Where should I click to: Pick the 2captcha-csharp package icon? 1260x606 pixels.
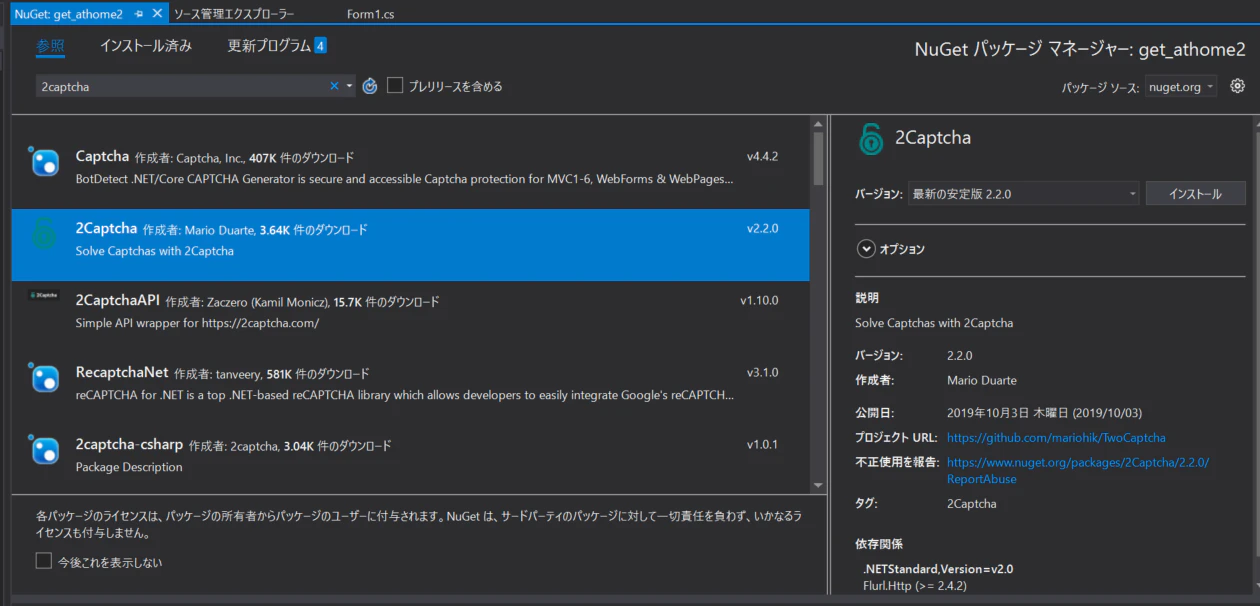tap(44, 450)
